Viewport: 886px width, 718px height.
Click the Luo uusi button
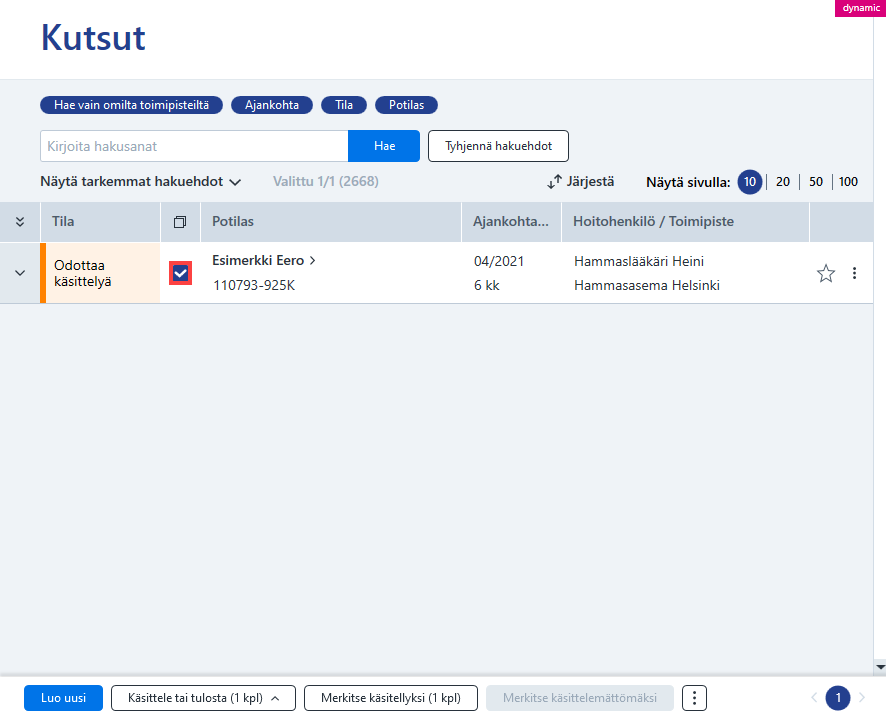pyautogui.click(x=63, y=698)
